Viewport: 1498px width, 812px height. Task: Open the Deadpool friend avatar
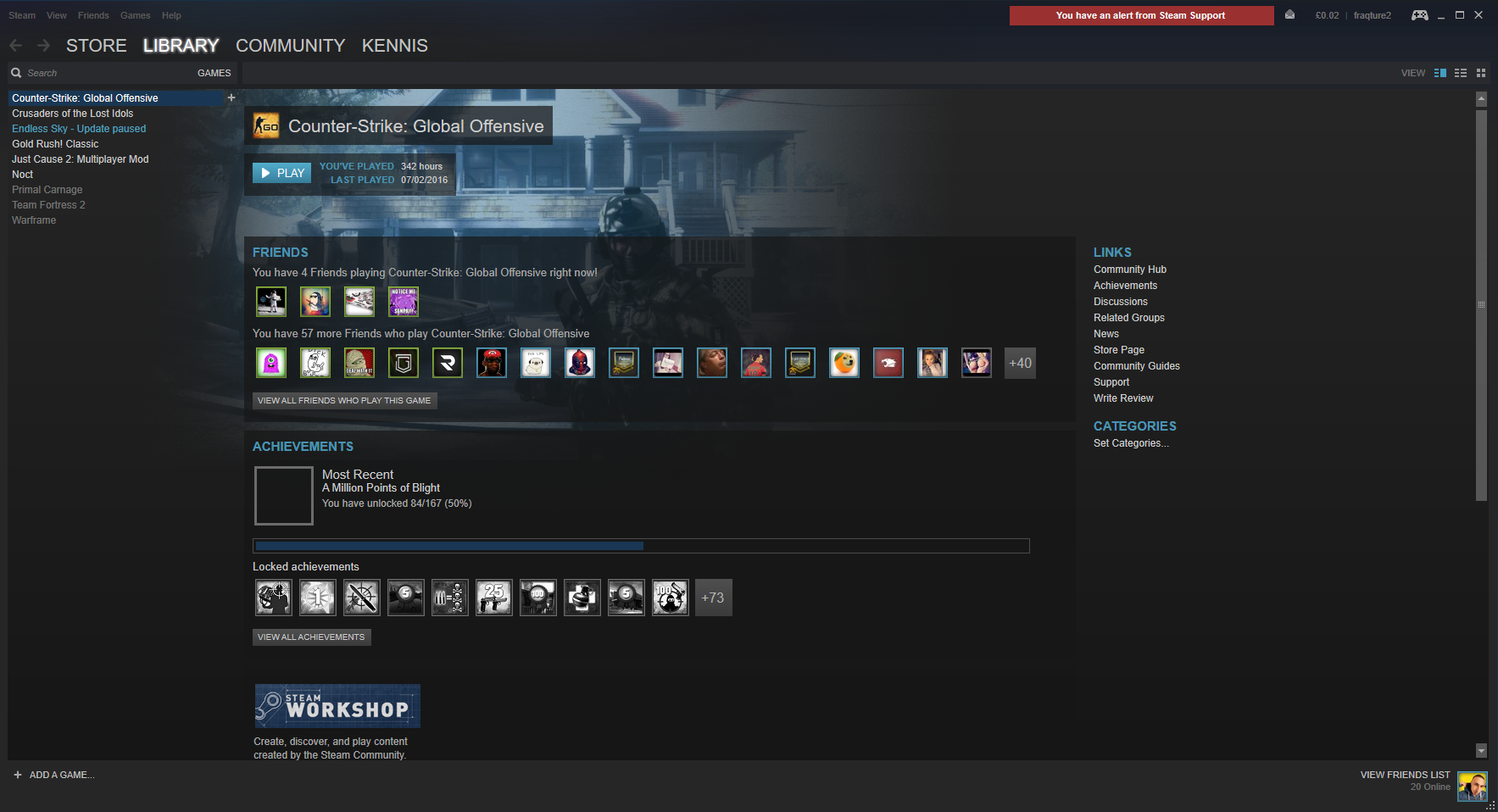pyautogui.click(x=580, y=363)
